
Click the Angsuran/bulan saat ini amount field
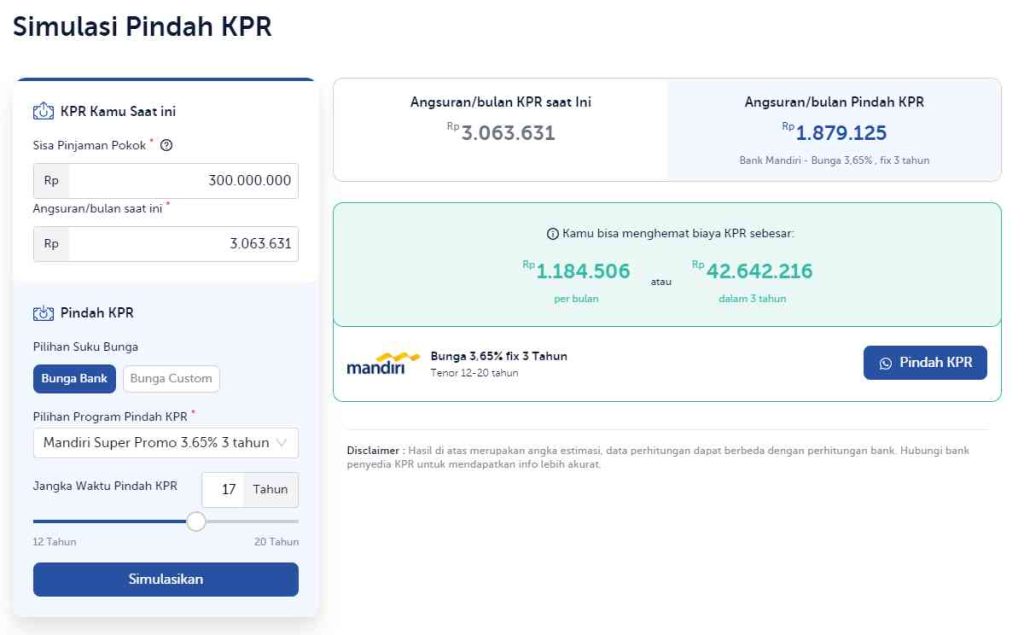[x=180, y=244]
